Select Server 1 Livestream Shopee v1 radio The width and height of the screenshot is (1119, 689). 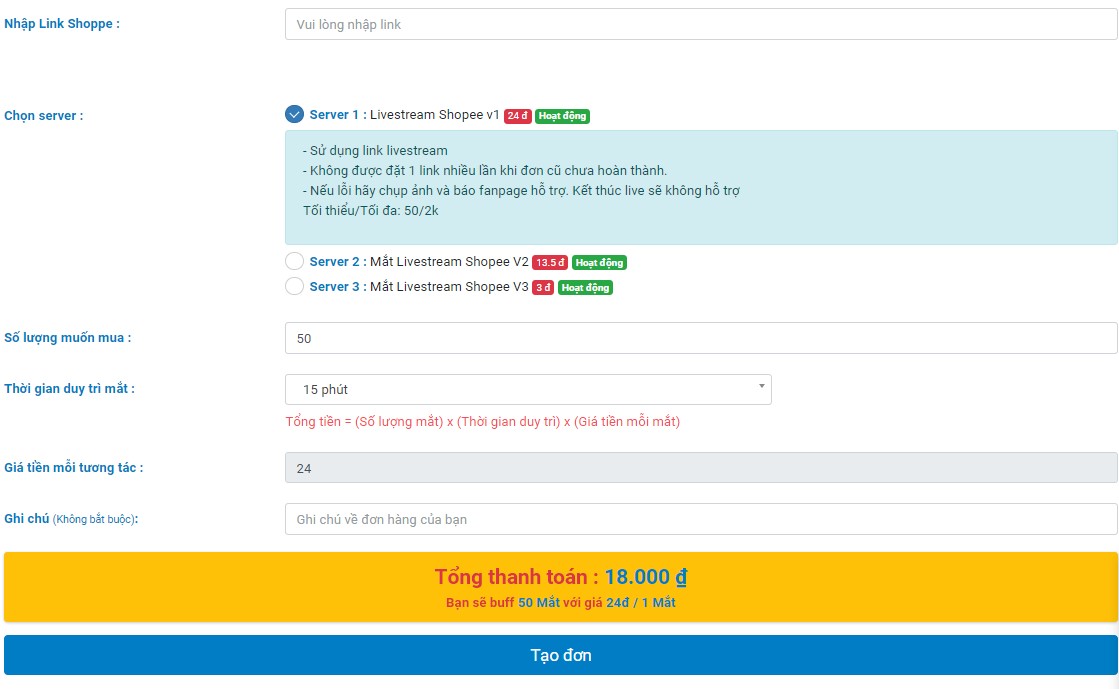click(x=294, y=114)
